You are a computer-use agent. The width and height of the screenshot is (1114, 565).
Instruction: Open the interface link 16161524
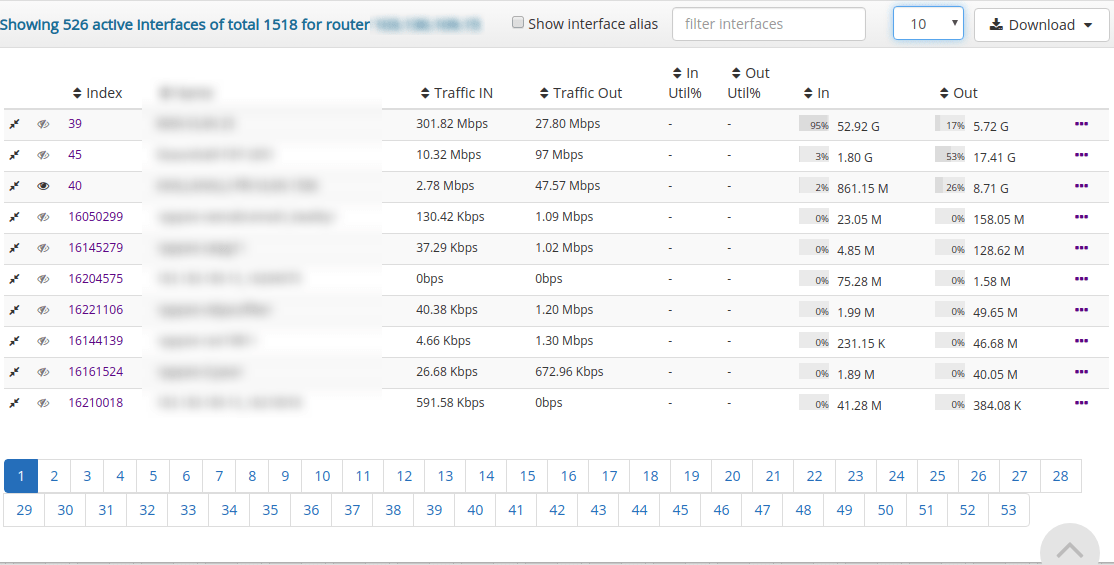tap(96, 372)
